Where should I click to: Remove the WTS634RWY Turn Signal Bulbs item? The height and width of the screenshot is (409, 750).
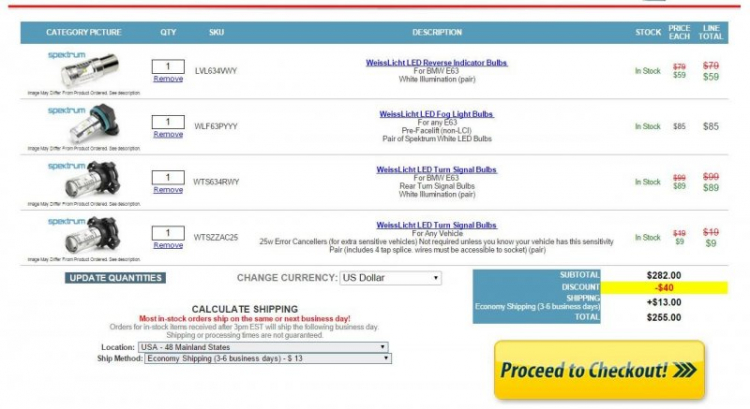coord(168,190)
